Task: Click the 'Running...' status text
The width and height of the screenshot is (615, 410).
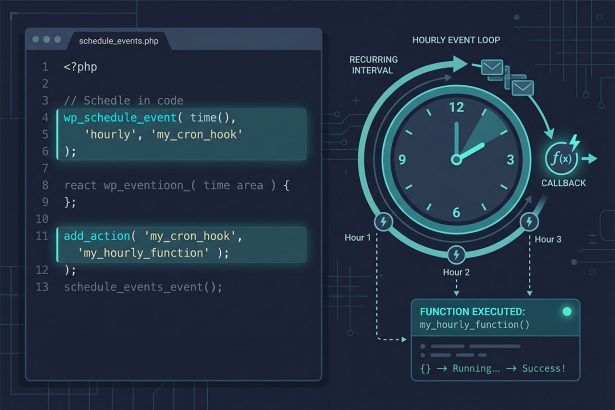Action: click(476, 368)
